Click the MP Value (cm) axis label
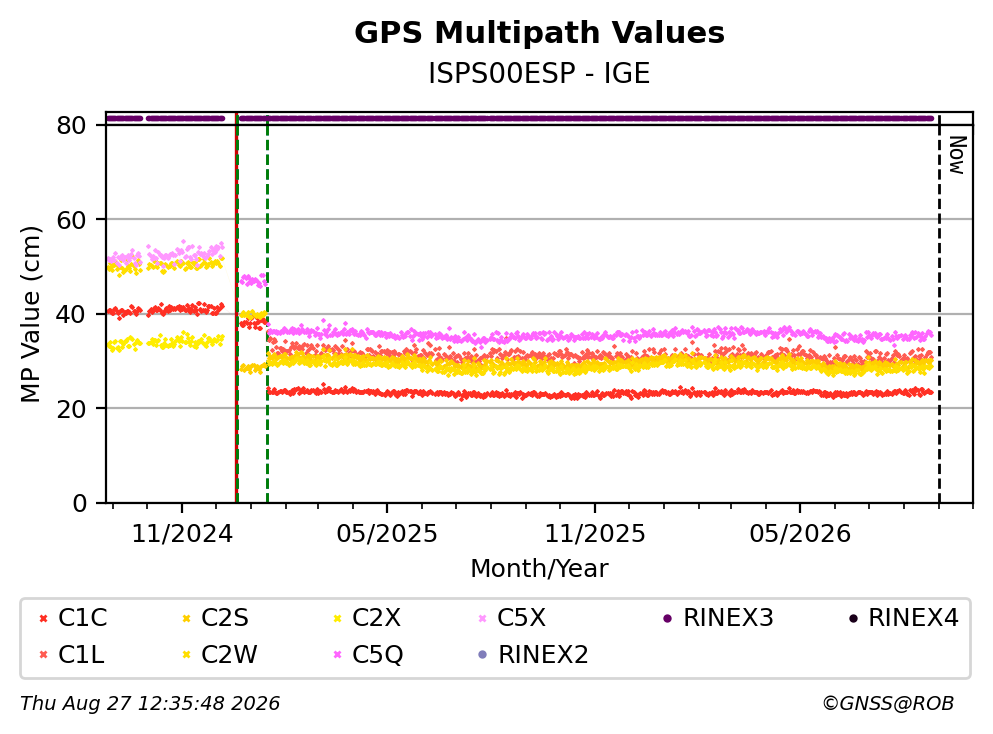This screenshot has width=993, height=734. (30, 314)
